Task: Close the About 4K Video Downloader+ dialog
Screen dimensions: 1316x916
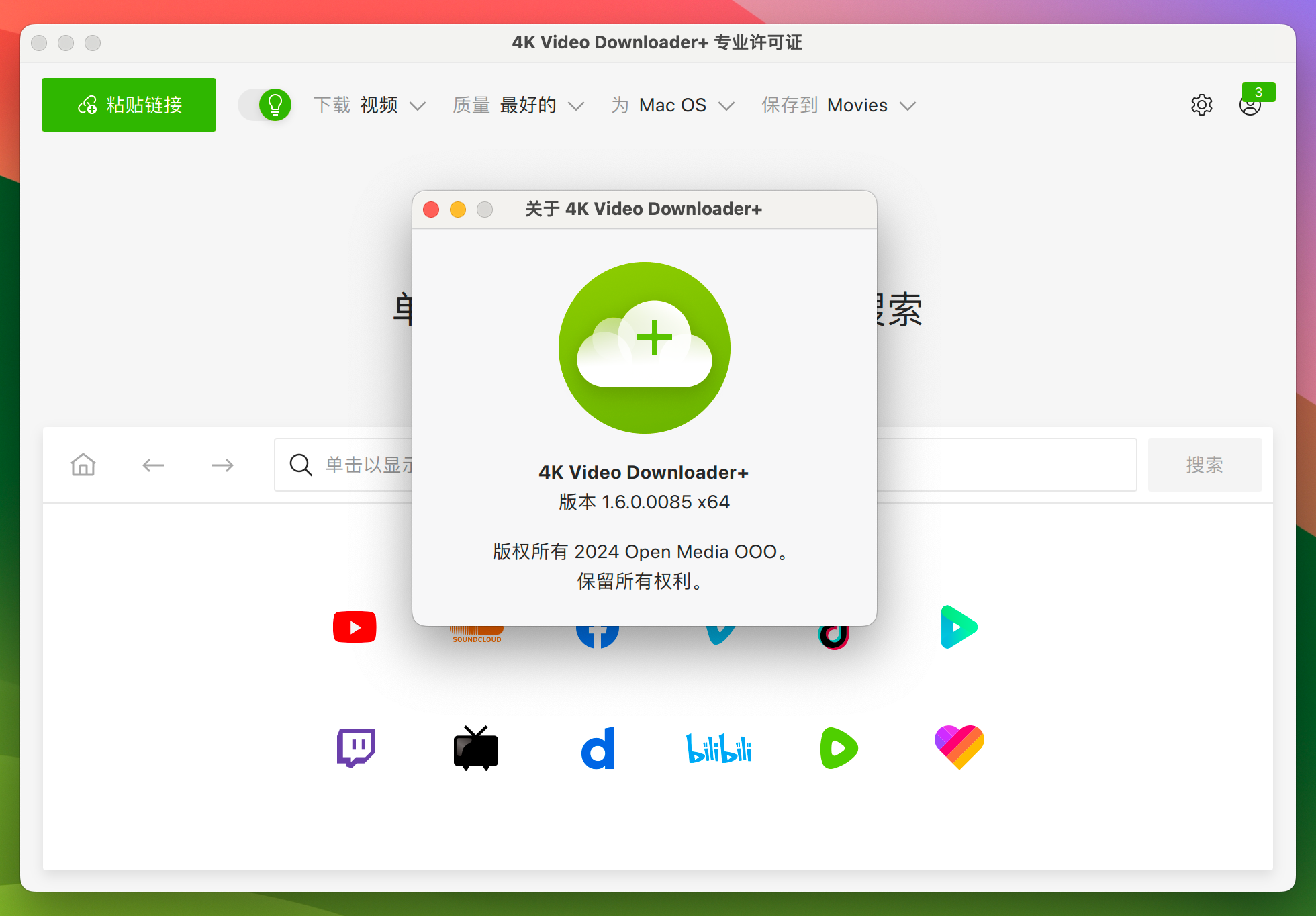Action: pyautogui.click(x=431, y=210)
